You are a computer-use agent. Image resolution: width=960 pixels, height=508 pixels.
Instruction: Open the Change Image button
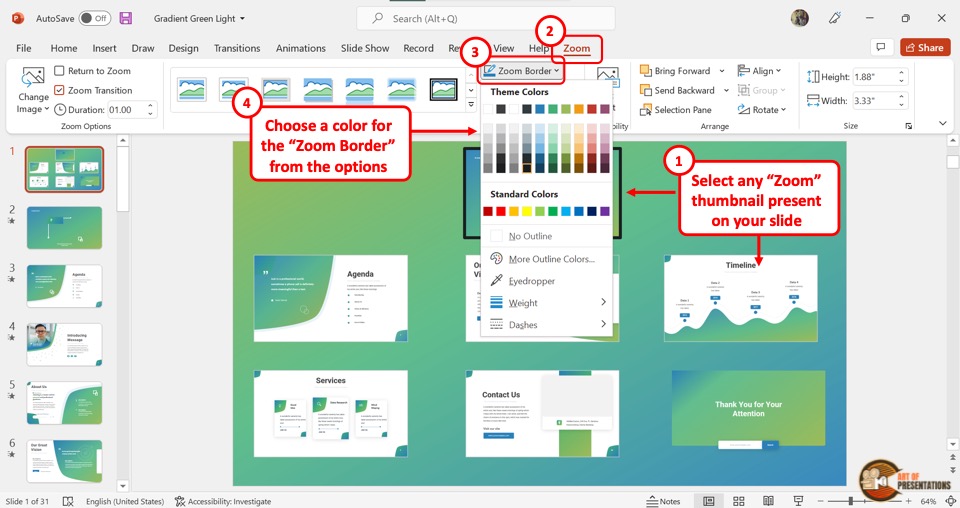click(32, 91)
